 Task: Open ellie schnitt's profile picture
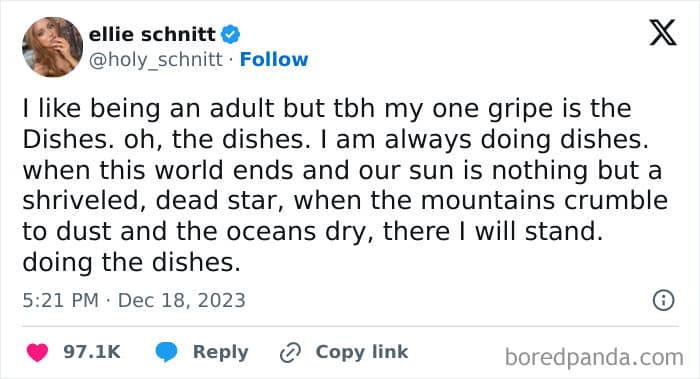tap(52, 47)
